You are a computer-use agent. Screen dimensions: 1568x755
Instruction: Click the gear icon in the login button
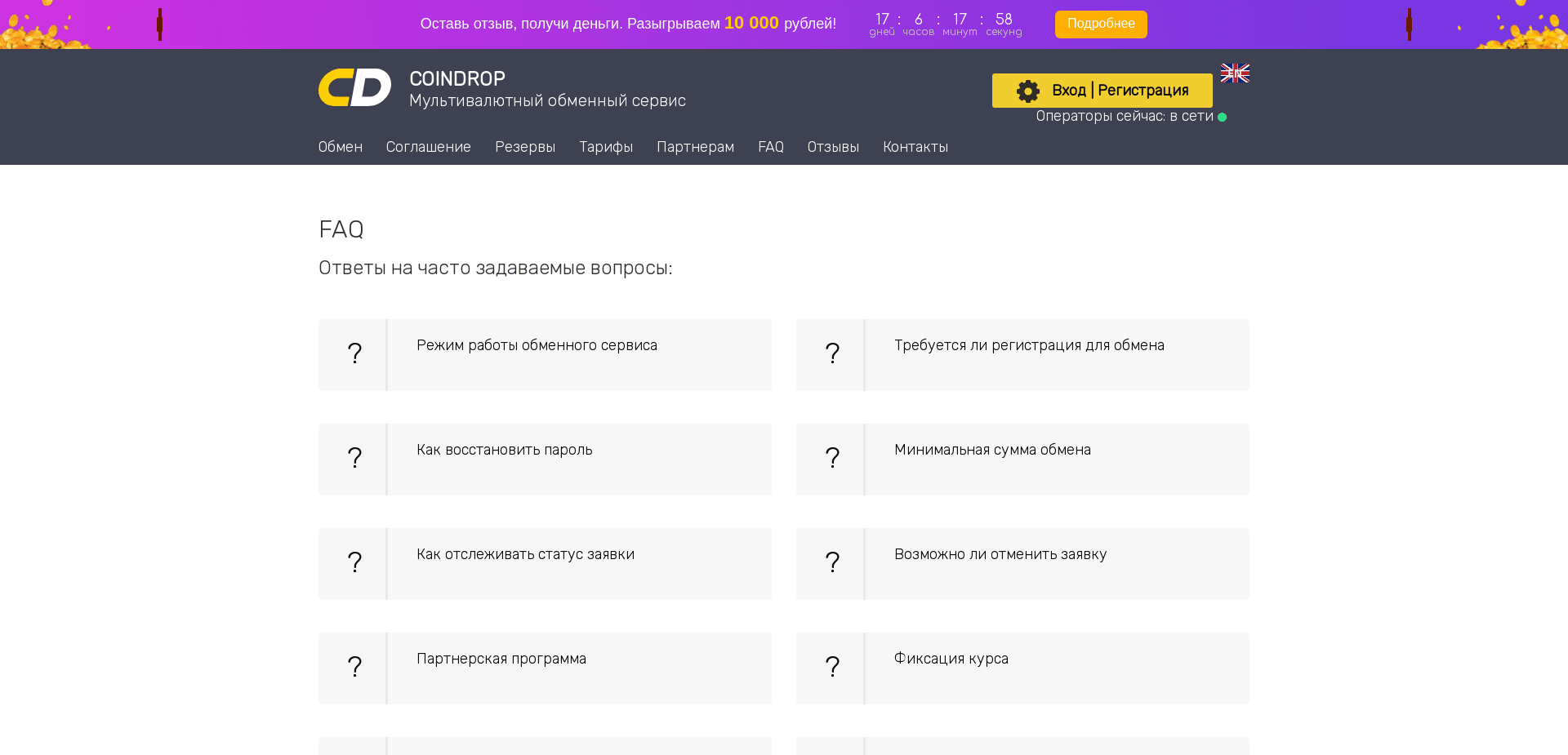click(x=1027, y=91)
